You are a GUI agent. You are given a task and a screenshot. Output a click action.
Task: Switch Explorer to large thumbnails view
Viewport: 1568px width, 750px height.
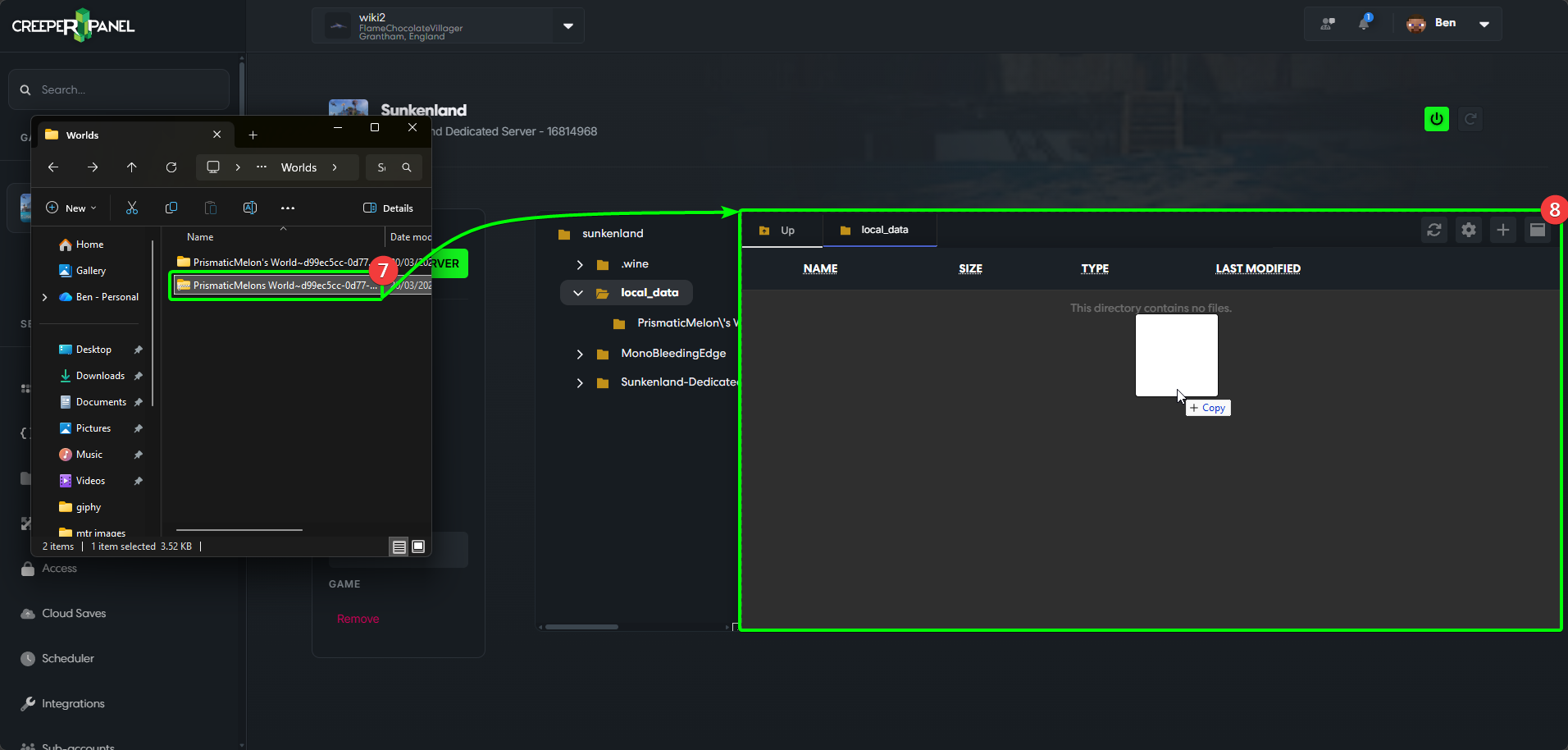(418, 546)
